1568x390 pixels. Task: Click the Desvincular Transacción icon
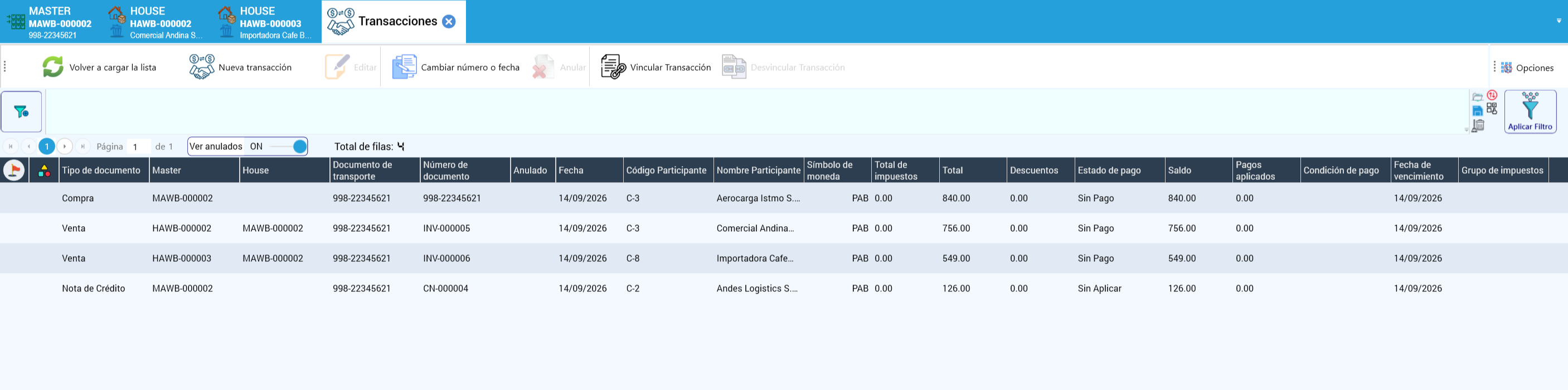(734, 67)
